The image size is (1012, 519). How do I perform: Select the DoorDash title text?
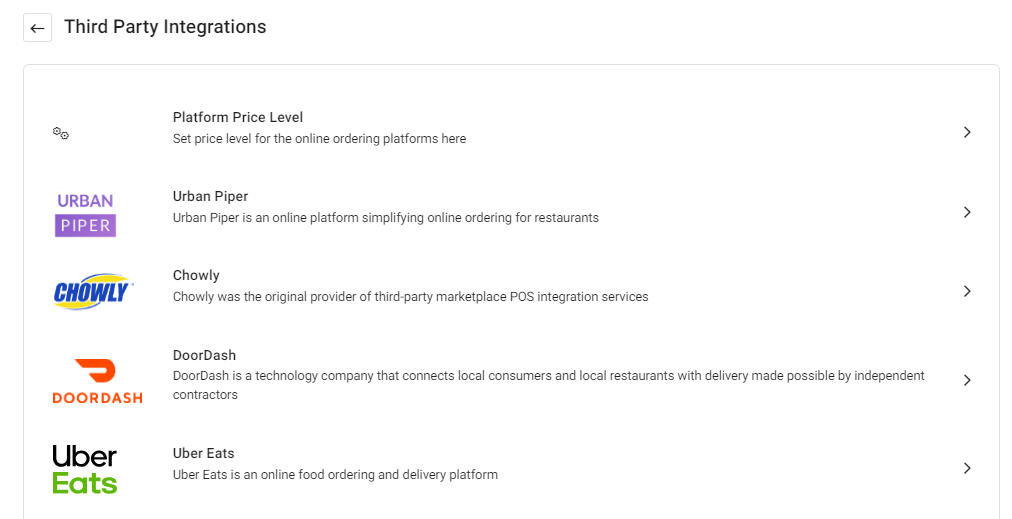[x=204, y=355]
